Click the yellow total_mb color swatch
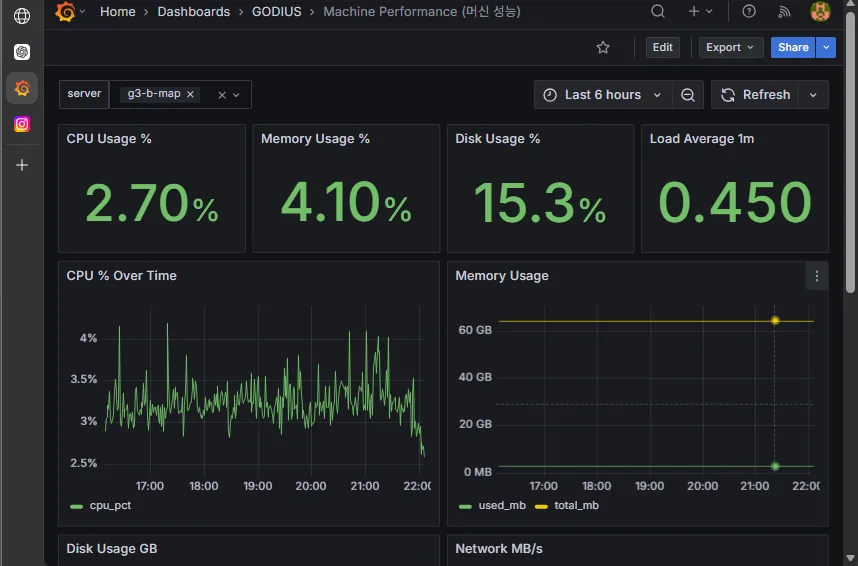 (541, 506)
